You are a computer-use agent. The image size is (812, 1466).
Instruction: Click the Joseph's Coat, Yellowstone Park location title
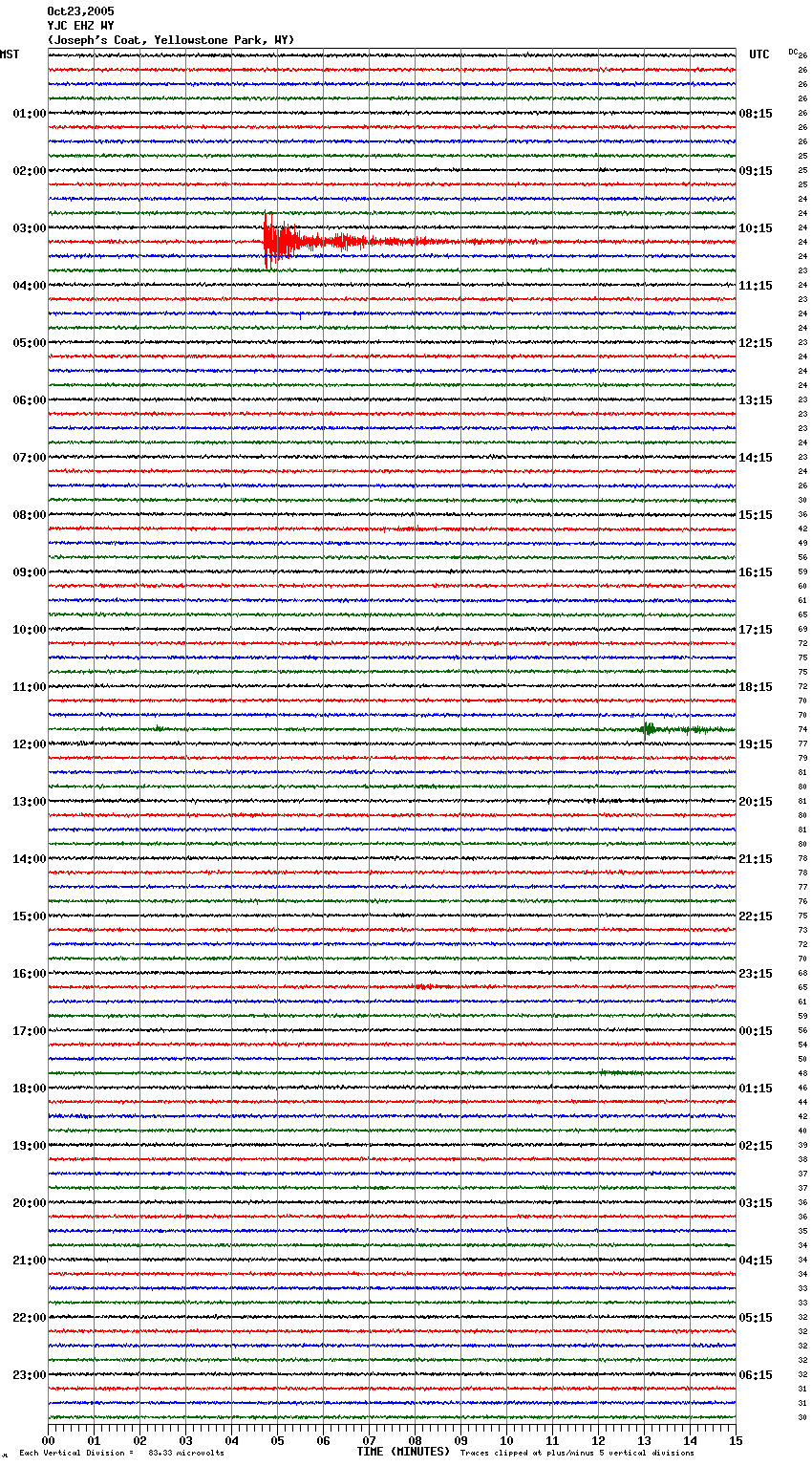point(171,40)
